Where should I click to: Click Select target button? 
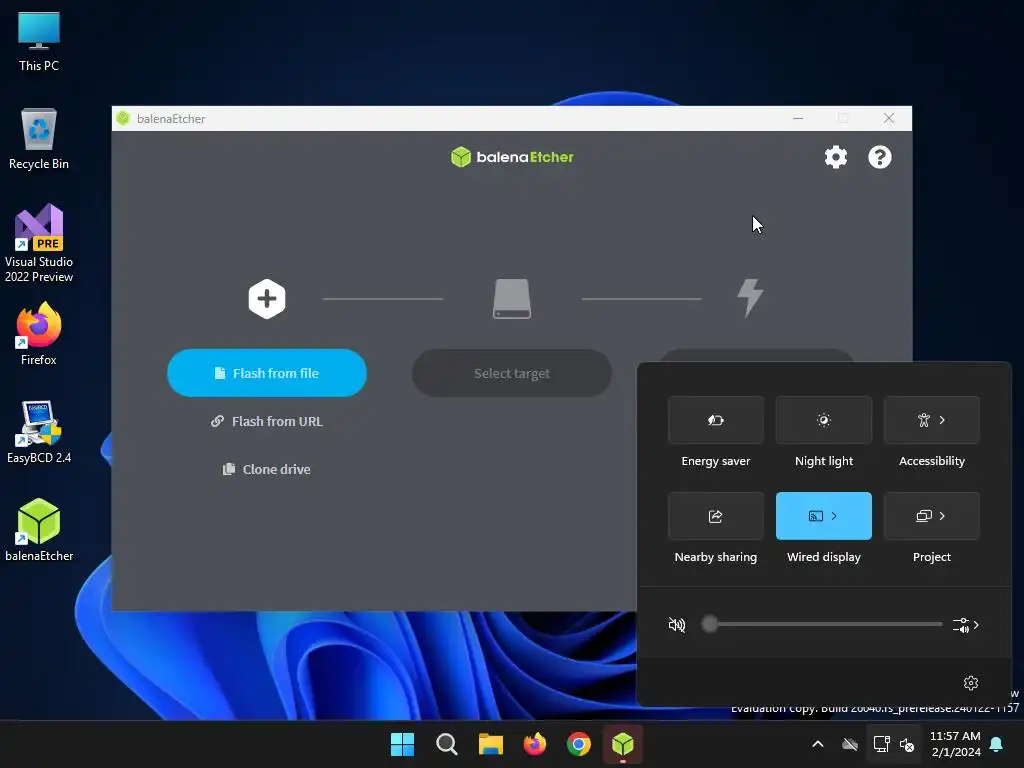(512, 373)
